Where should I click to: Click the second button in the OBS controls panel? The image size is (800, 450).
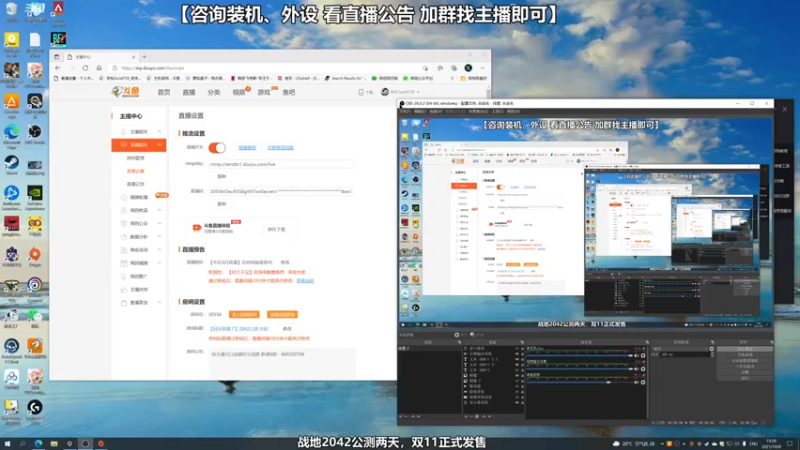point(745,355)
